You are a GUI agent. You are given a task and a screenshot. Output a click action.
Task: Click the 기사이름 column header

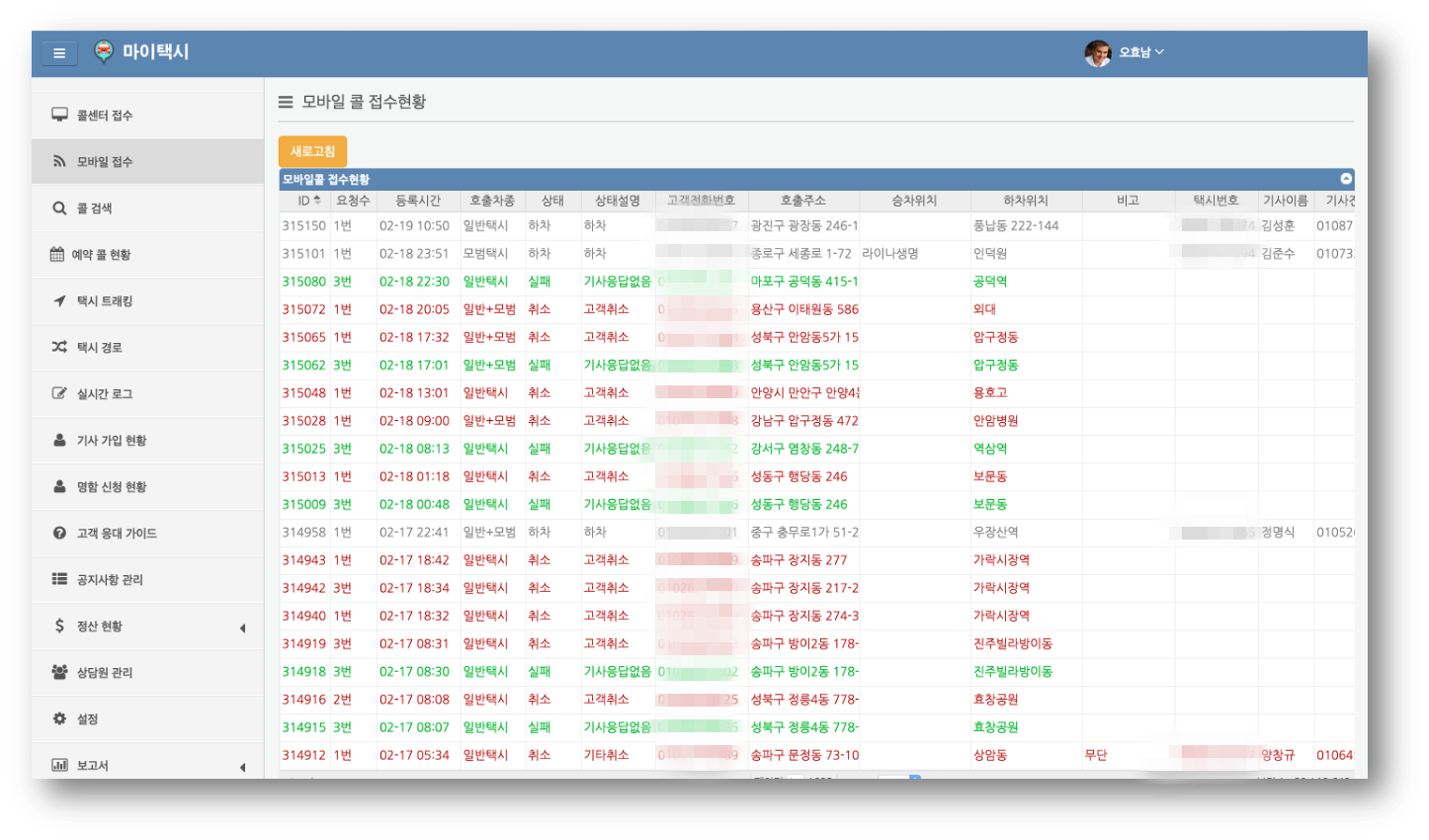(x=1285, y=201)
